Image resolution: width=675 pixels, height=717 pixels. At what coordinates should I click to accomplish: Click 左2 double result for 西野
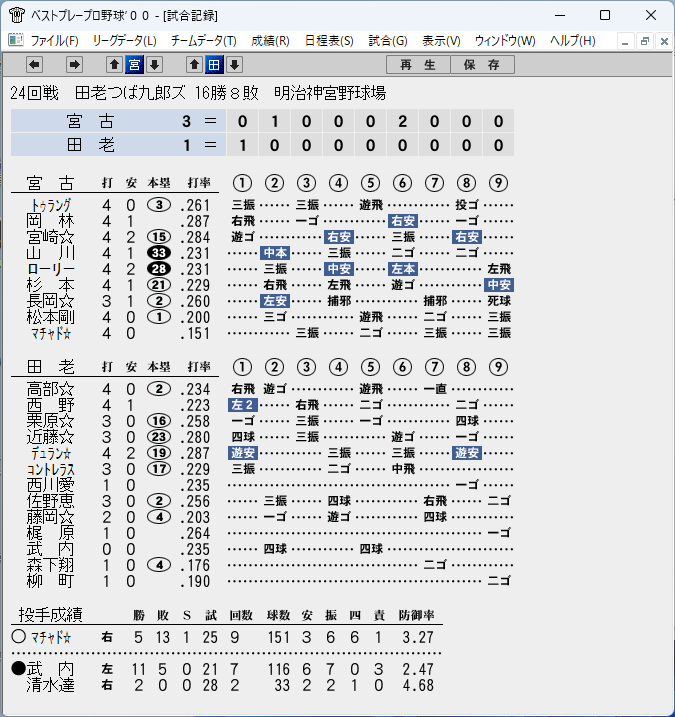tap(243, 405)
